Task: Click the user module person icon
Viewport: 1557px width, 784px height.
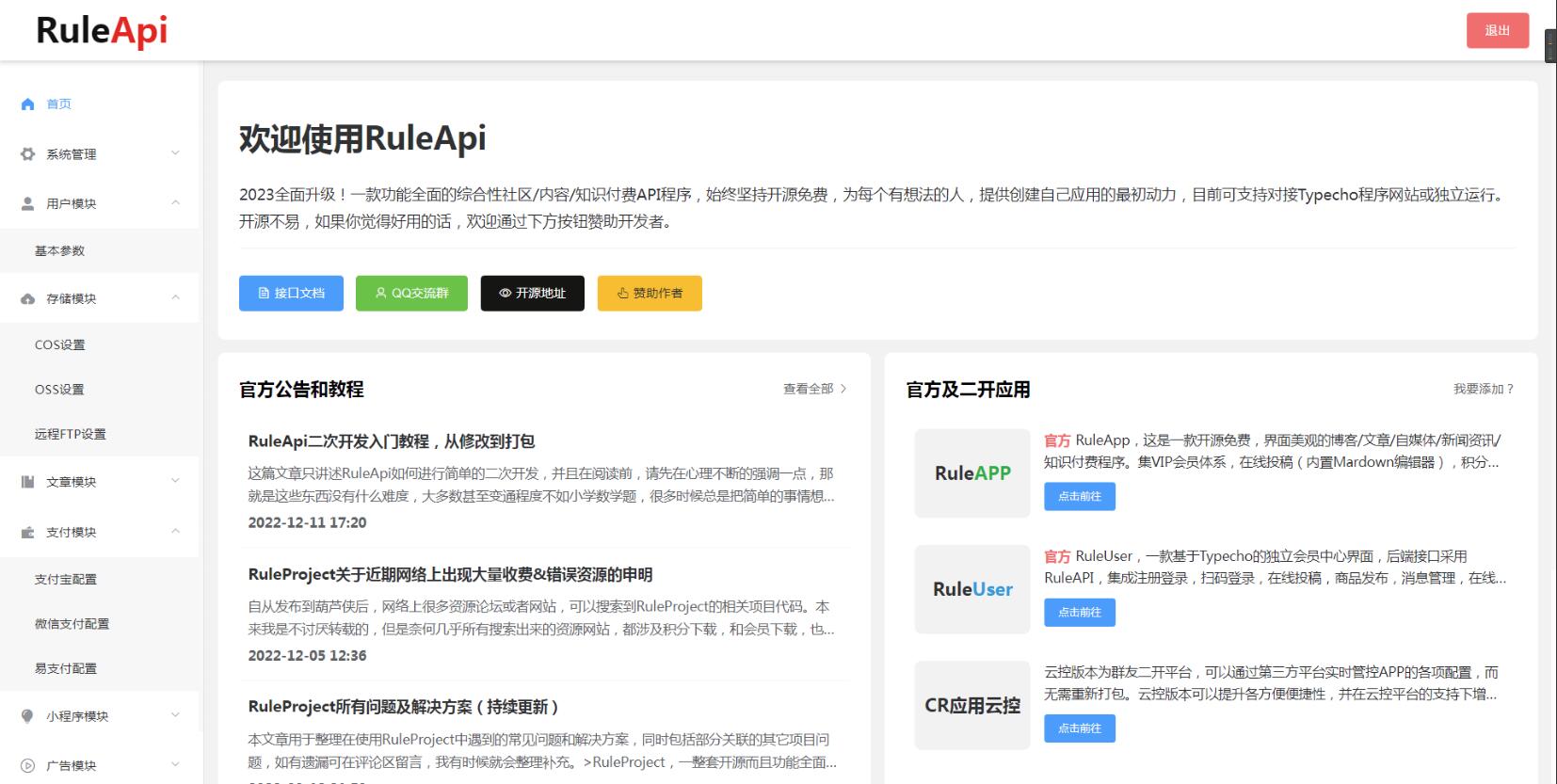Action: pyautogui.click(x=27, y=203)
